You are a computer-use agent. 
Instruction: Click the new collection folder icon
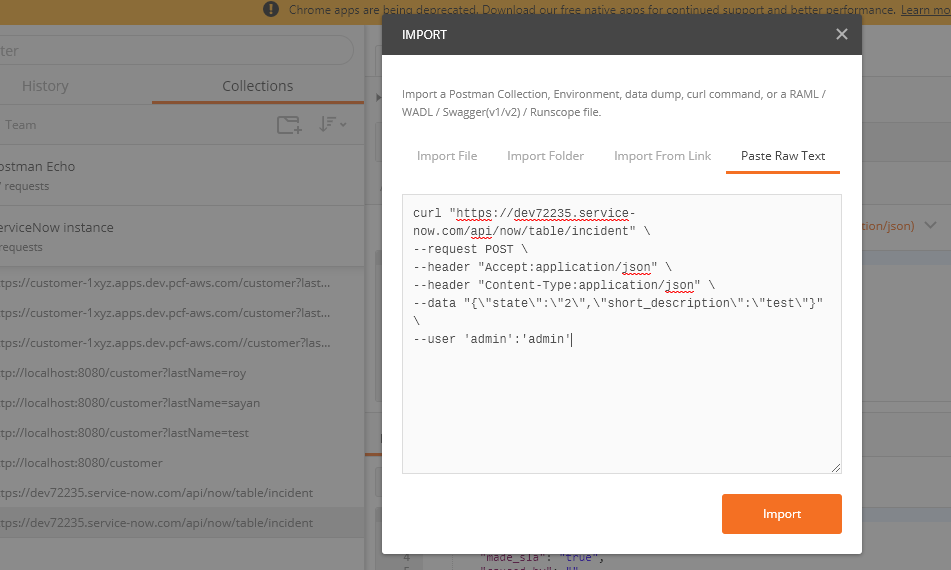click(288, 125)
